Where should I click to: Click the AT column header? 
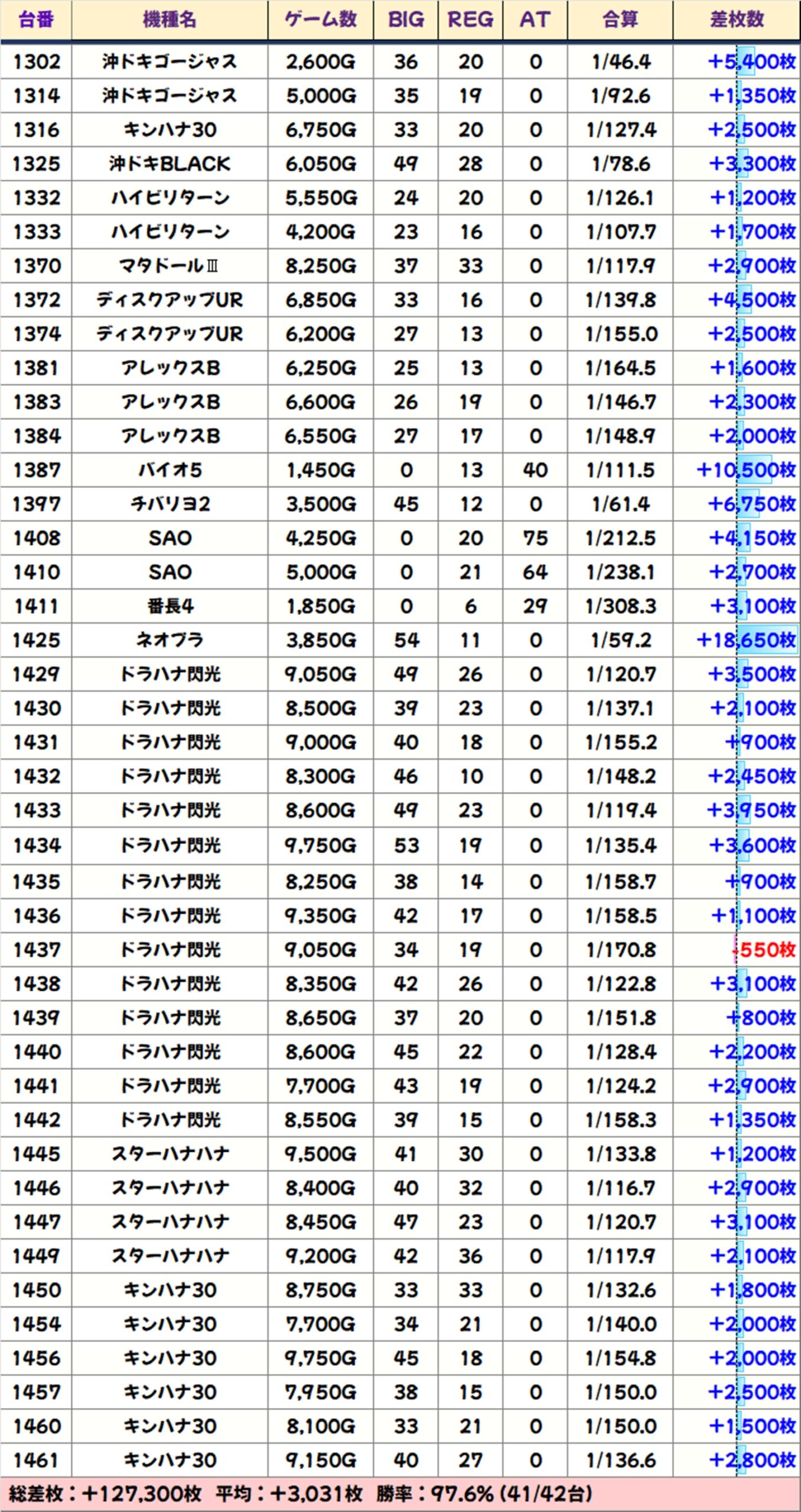tap(535, 20)
